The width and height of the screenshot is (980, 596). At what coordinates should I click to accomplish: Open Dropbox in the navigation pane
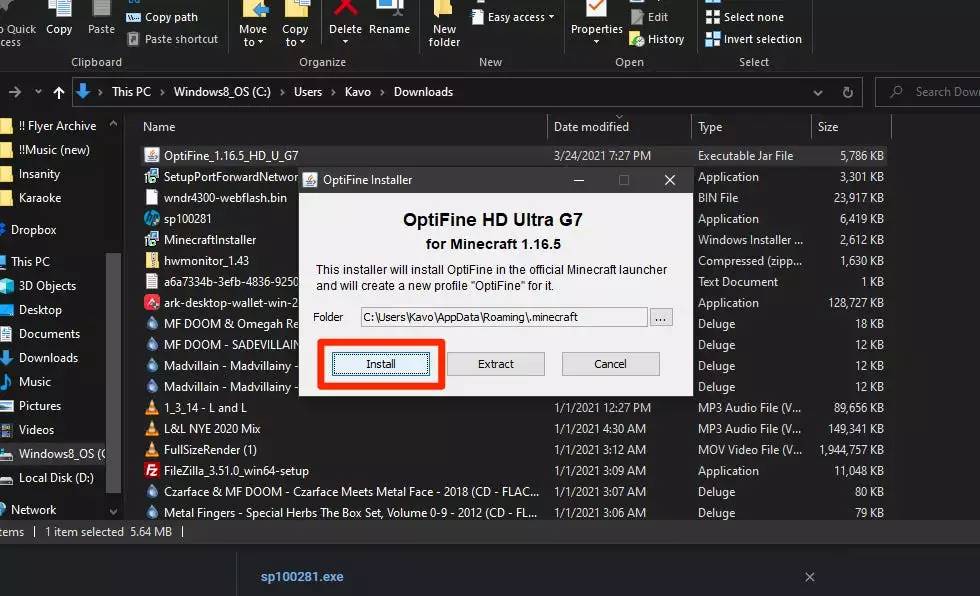pyautogui.click(x=33, y=230)
